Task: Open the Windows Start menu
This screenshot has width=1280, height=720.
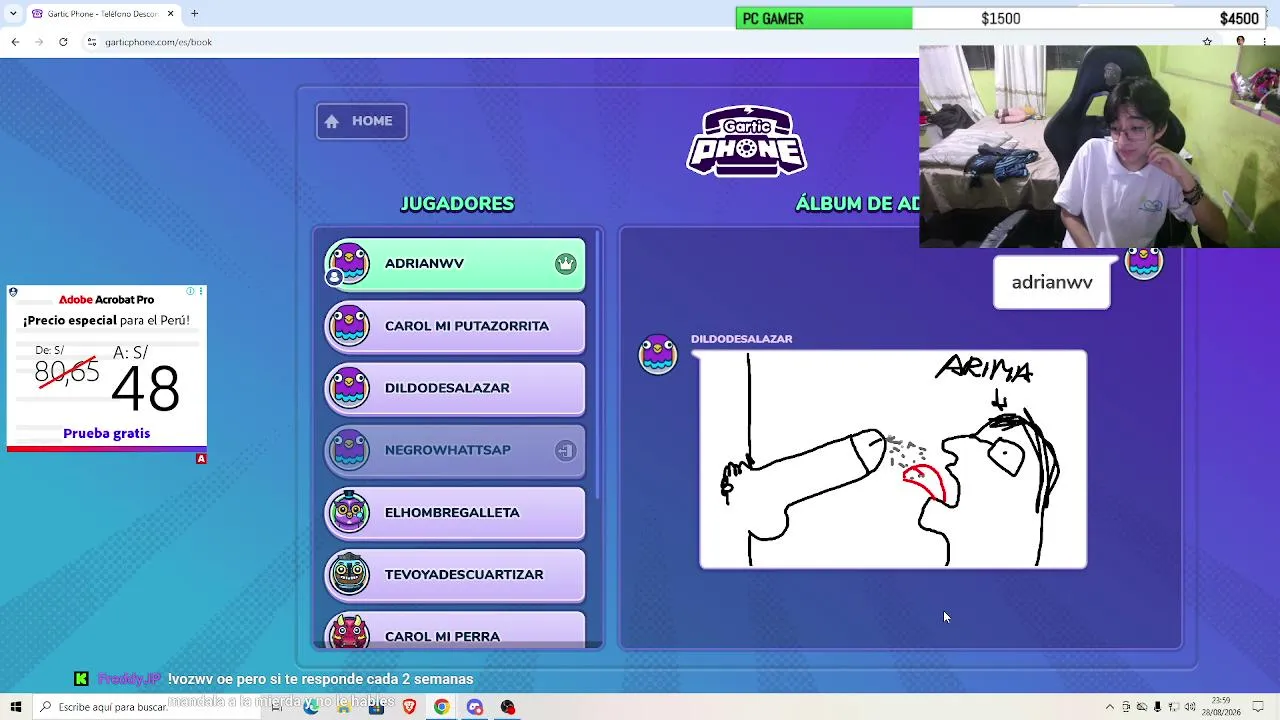Action: 15,707
